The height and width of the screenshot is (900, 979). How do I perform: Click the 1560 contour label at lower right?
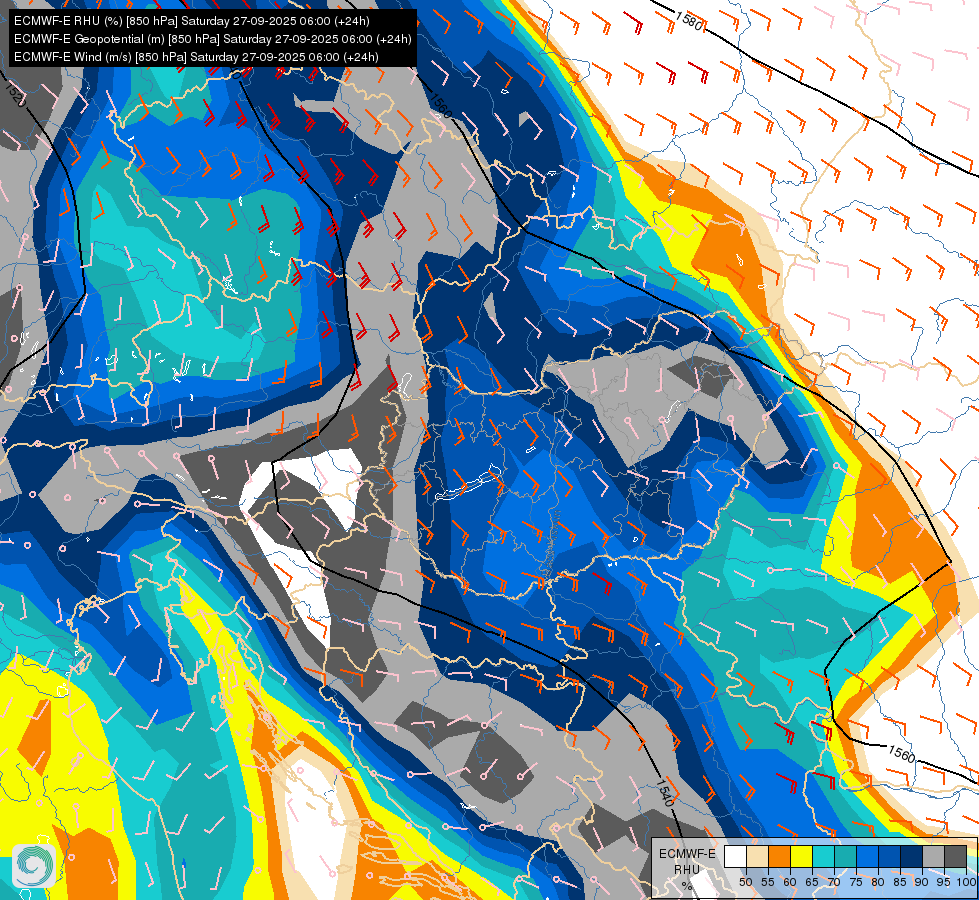901,754
